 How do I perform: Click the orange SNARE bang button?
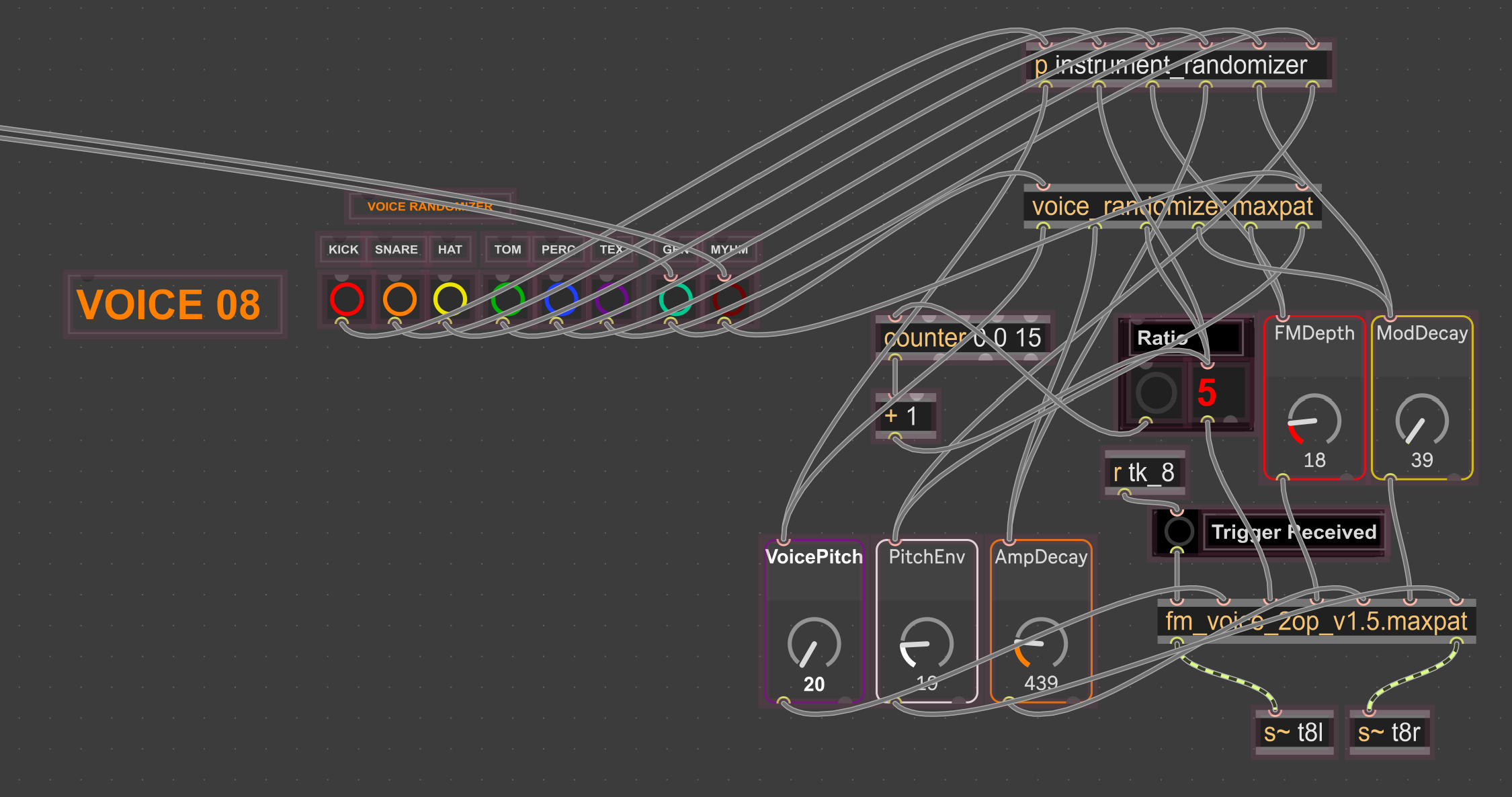(399, 299)
